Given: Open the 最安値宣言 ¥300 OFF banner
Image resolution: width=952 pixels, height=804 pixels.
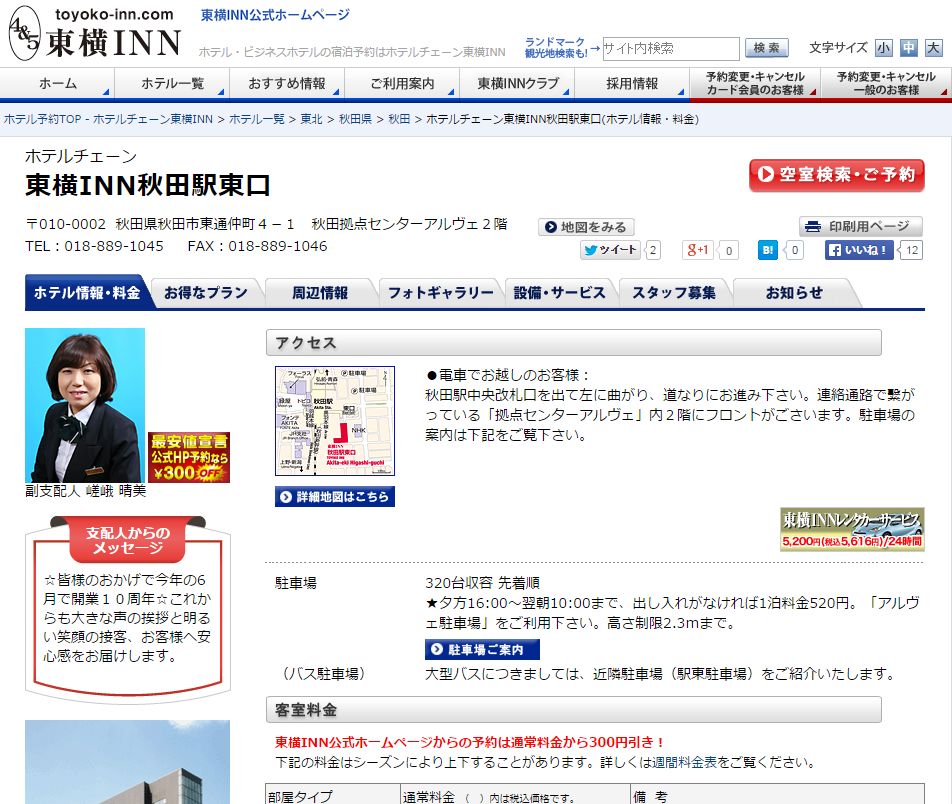Looking at the screenshot, I should 189,457.
